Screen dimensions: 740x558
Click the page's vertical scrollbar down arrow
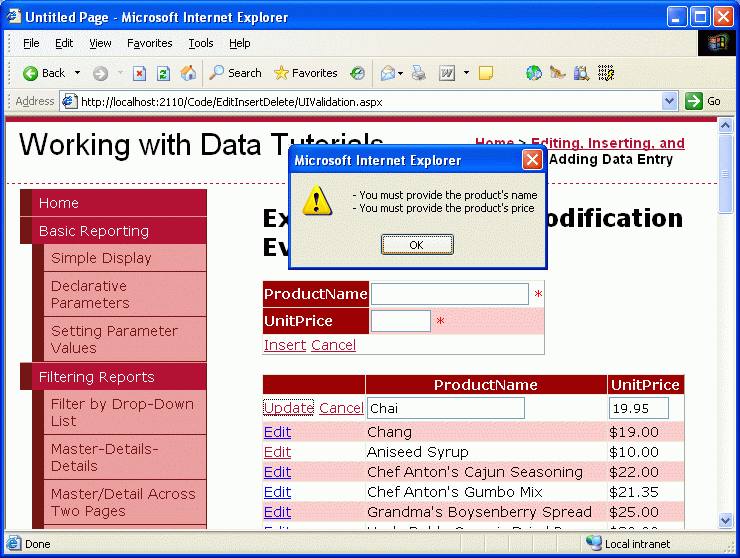pyautogui.click(x=726, y=520)
